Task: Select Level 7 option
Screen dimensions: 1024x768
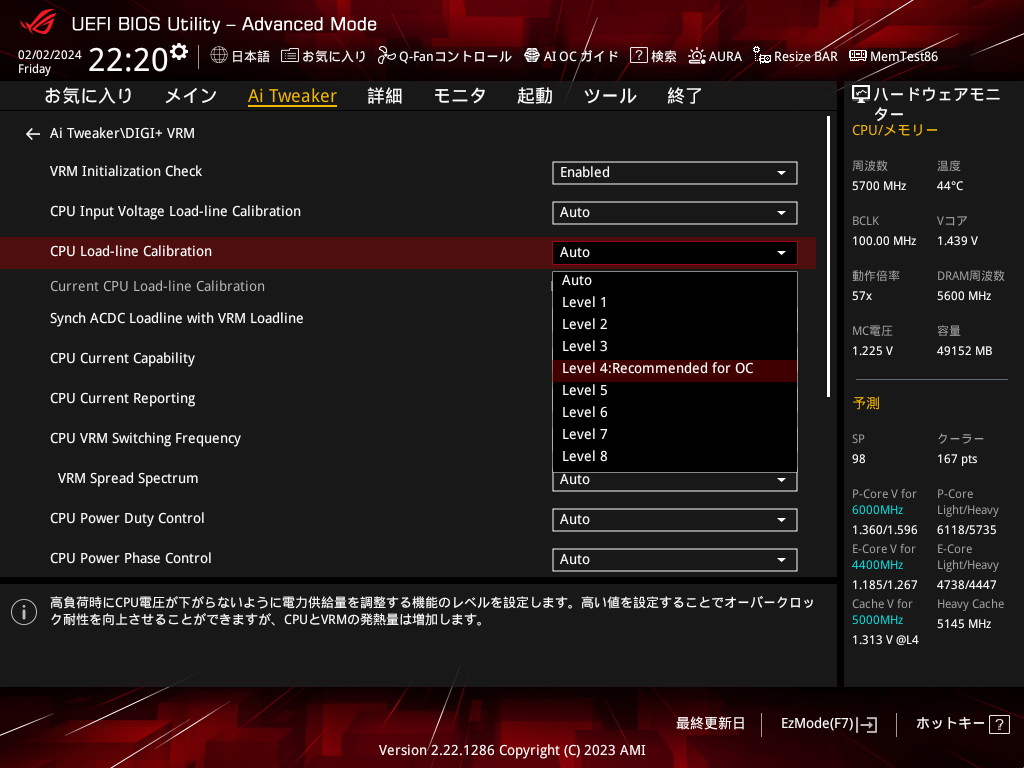Action: (675, 434)
